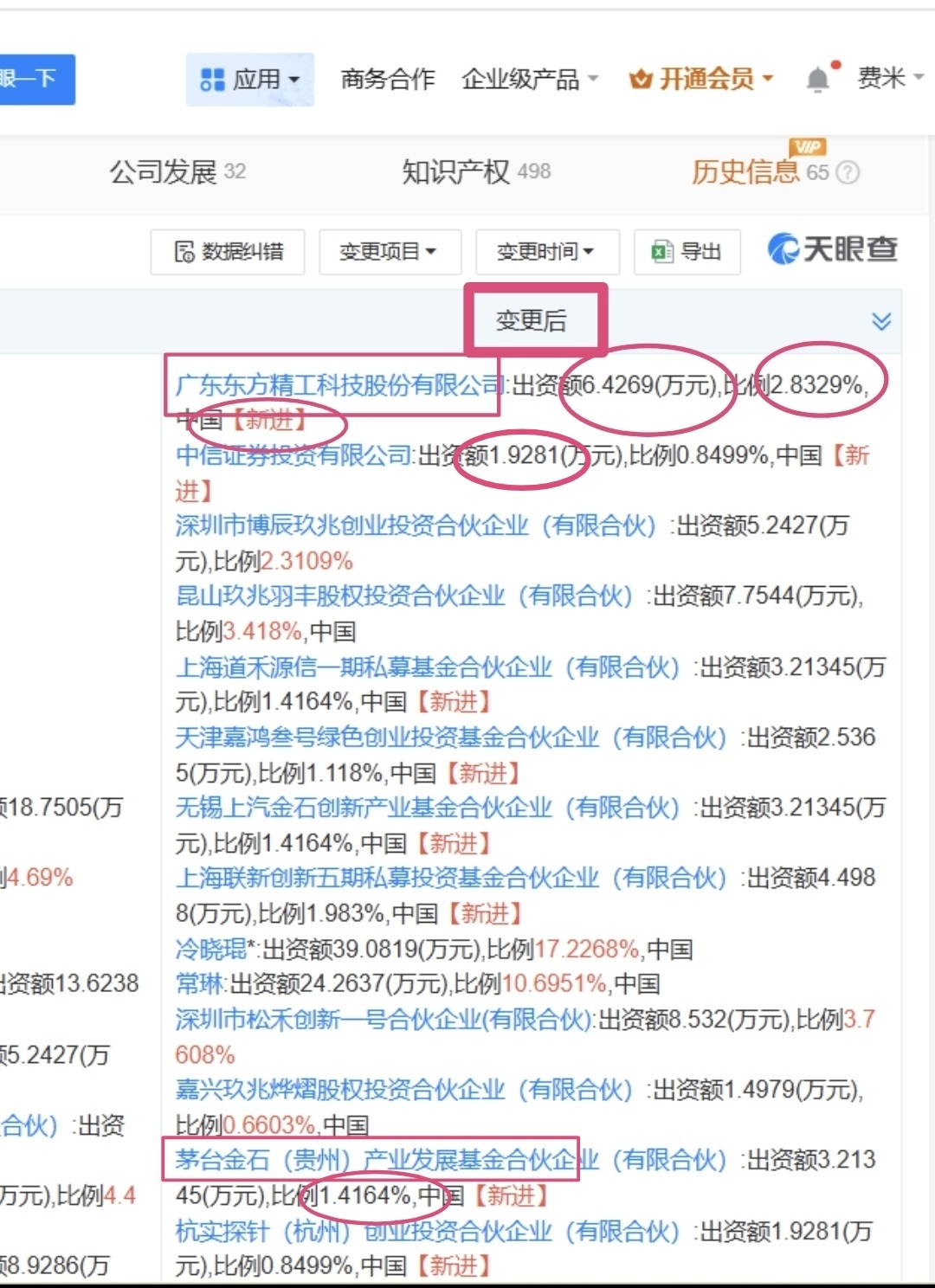This screenshot has width=935, height=1288.
Task: Switch to 知识产权 tab
Action: coord(476,172)
